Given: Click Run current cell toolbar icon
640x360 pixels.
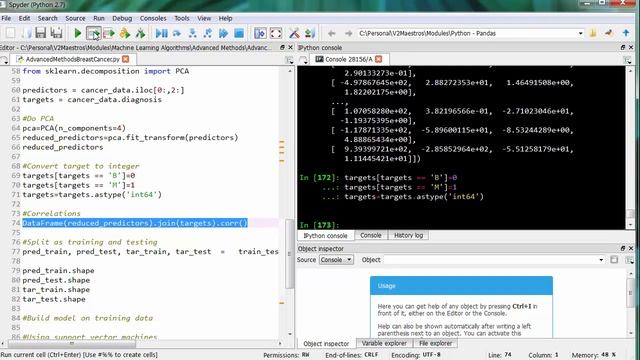Looking at the screenshot, I should pos(93,33).
